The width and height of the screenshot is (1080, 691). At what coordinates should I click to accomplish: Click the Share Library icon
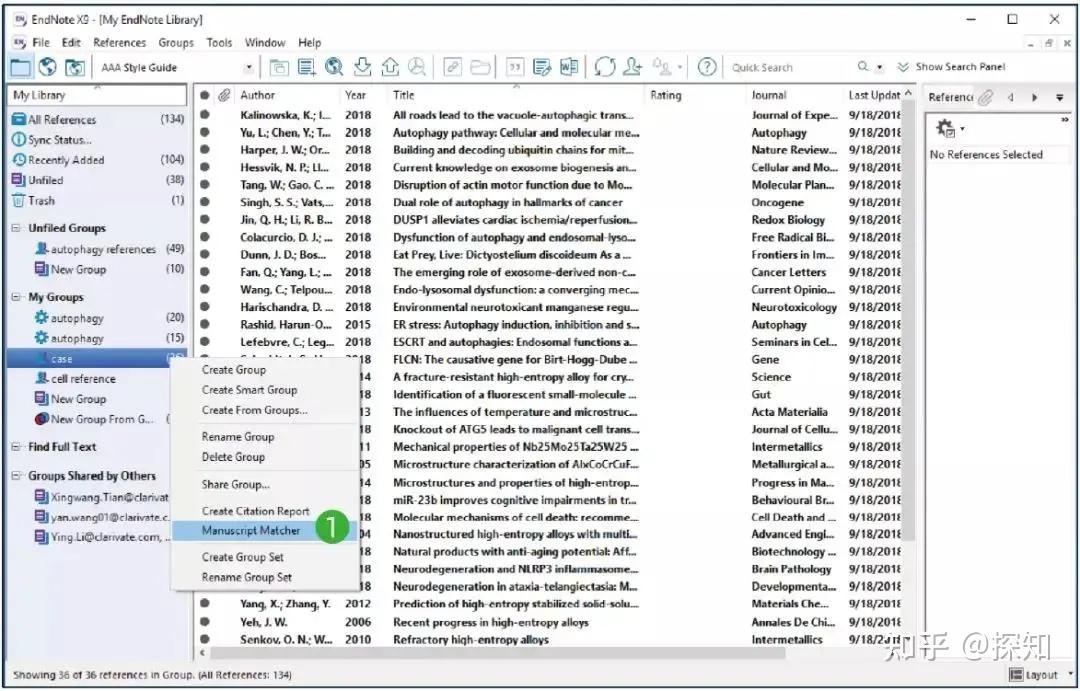tap(633, 66)
